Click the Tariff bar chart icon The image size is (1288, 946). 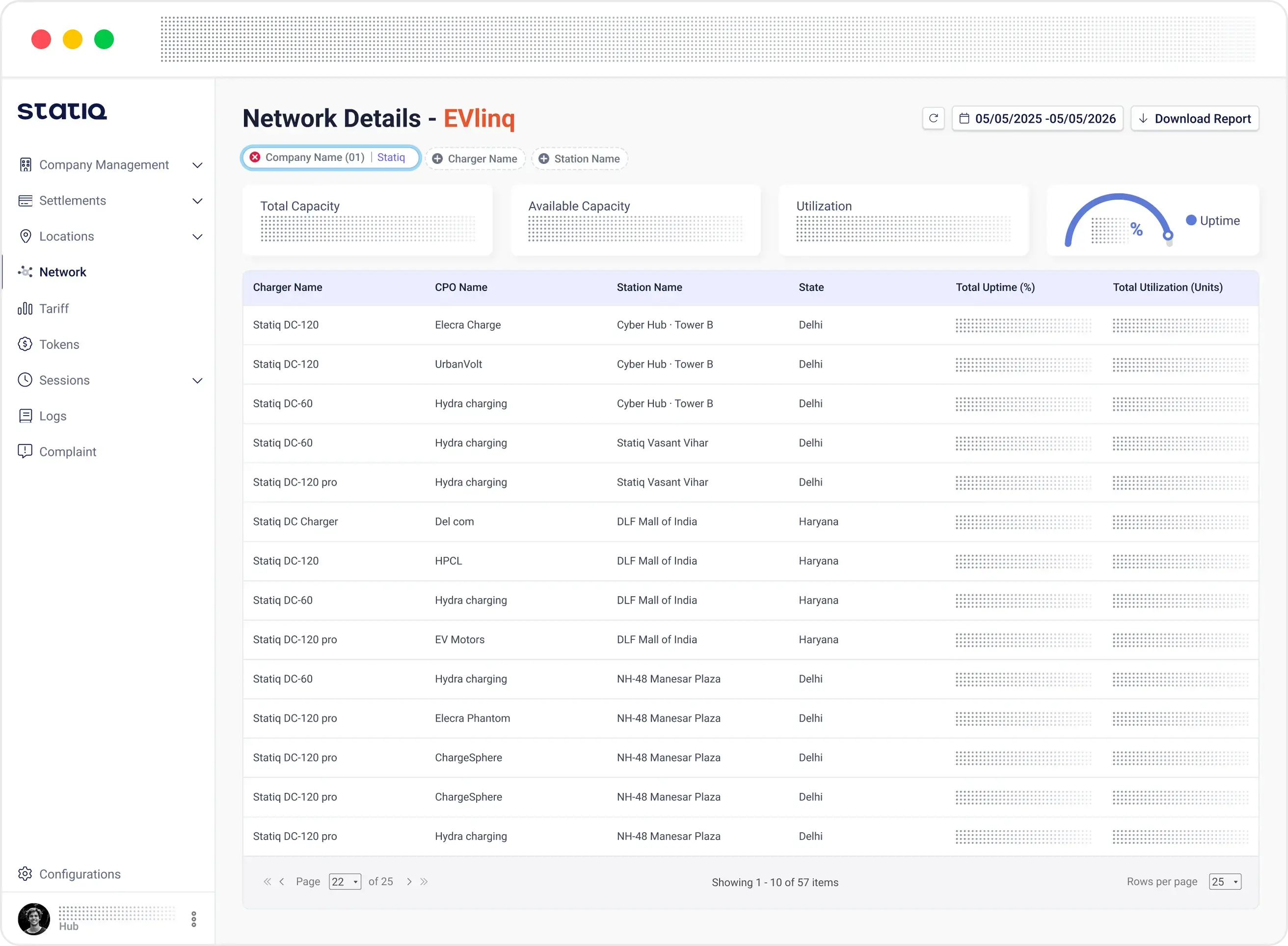coord(25,308)
